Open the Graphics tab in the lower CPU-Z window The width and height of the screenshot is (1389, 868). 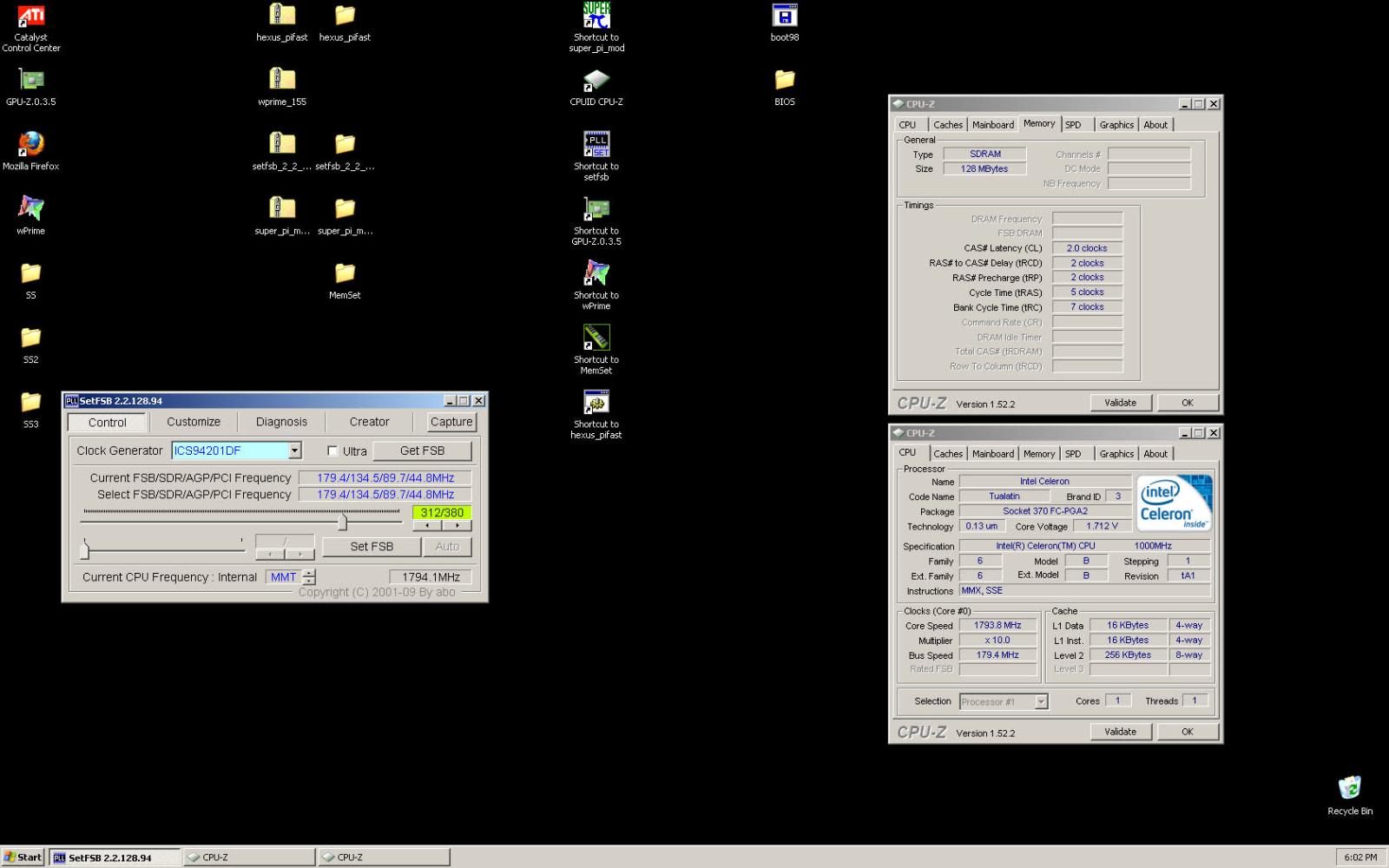click(1116, 454)
